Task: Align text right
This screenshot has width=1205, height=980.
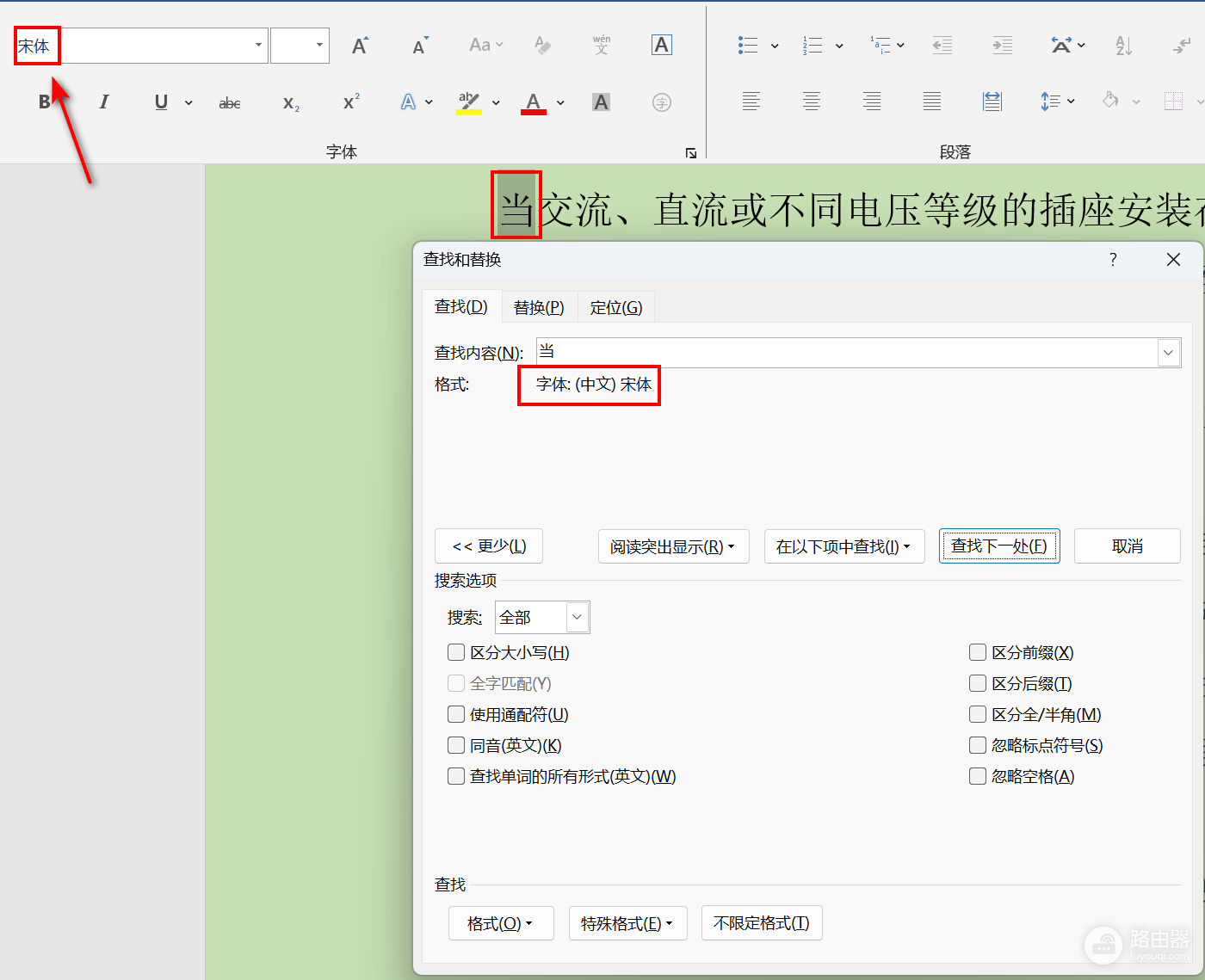Action: tap(872, 102)
